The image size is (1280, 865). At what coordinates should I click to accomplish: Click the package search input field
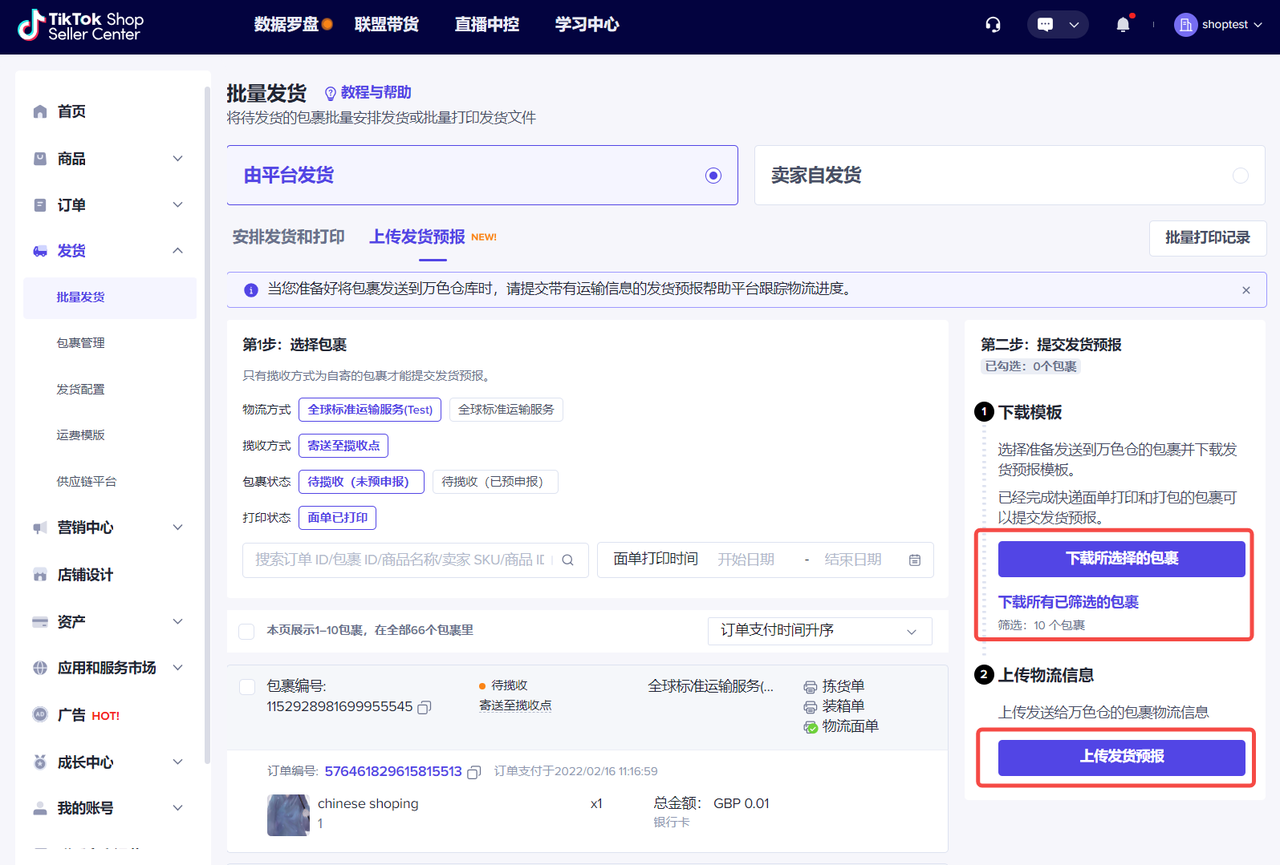coord(400,560)
